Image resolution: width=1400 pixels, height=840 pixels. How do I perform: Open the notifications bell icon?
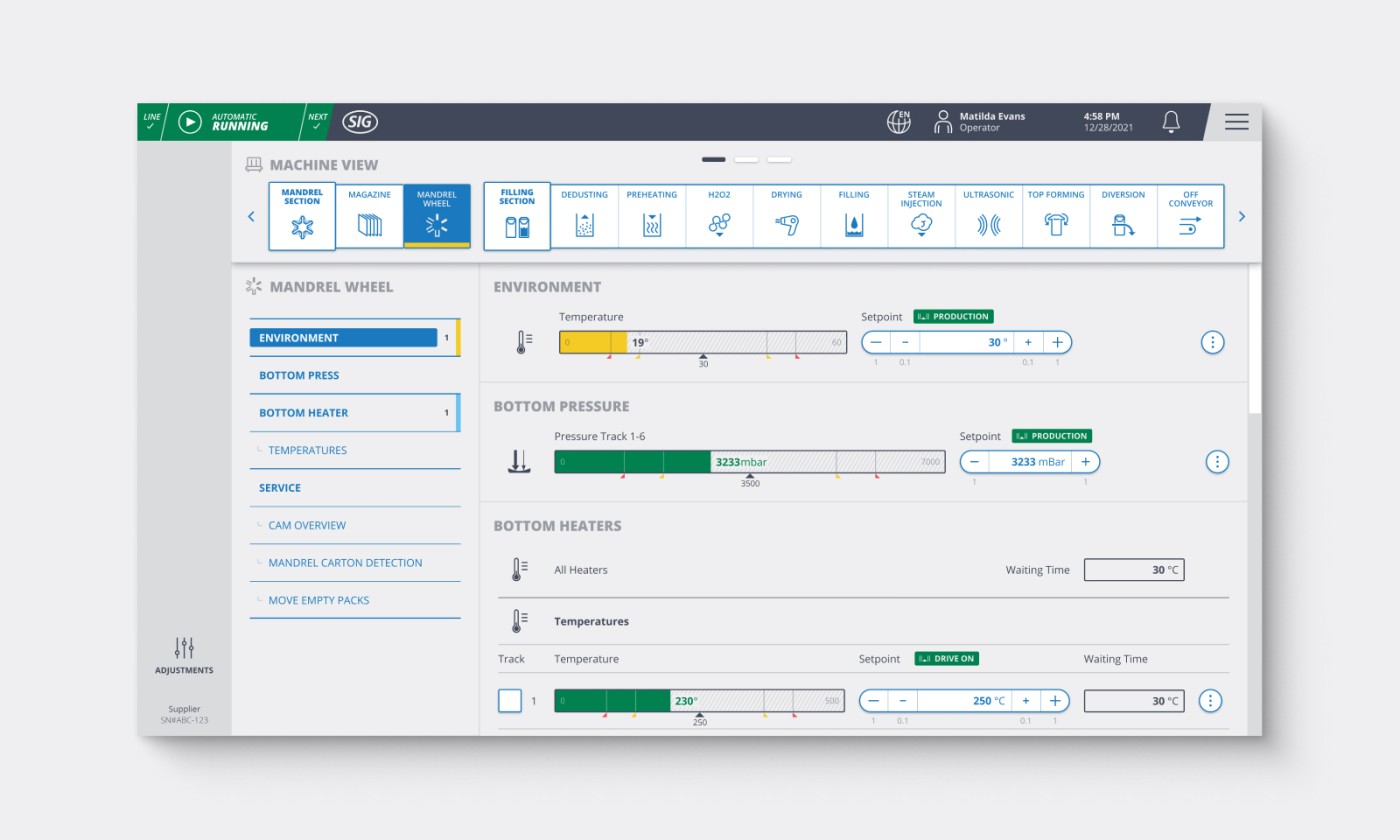point(1171,122)
